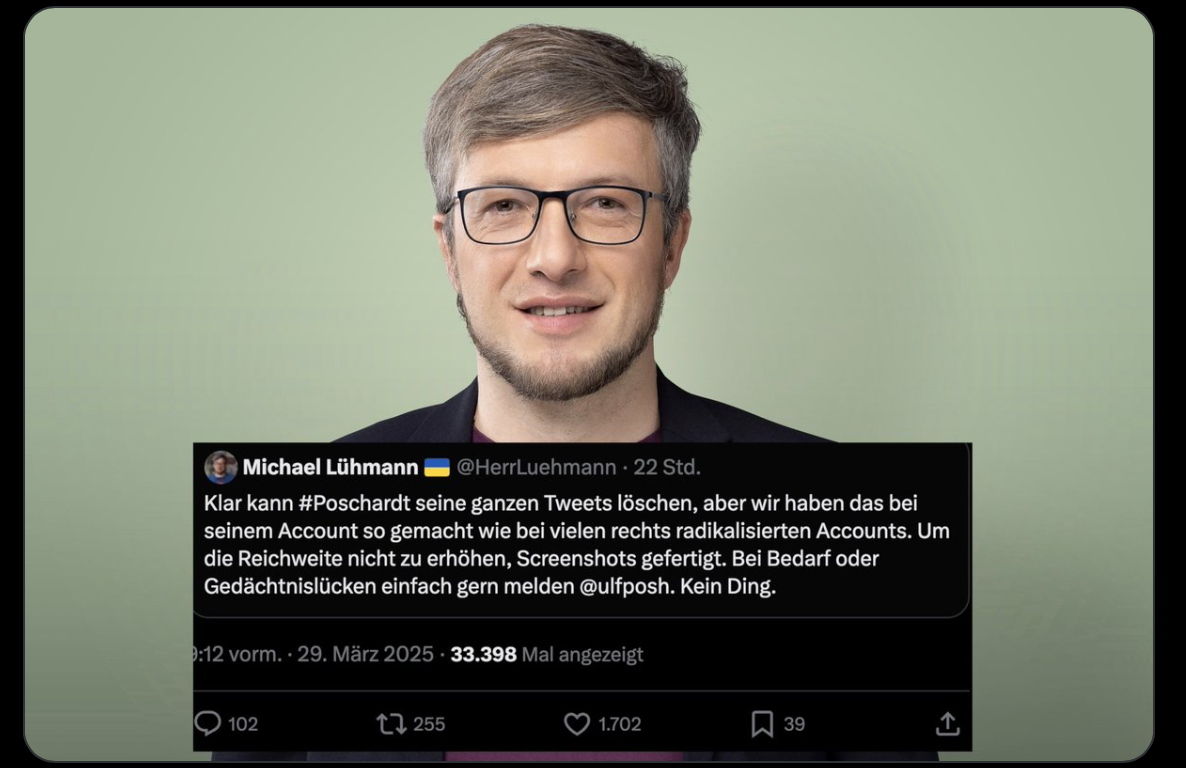Click the Ukraine flag emoji beside the name
The width and height of the screenshot is (1186, 768).
pos(436,468)
